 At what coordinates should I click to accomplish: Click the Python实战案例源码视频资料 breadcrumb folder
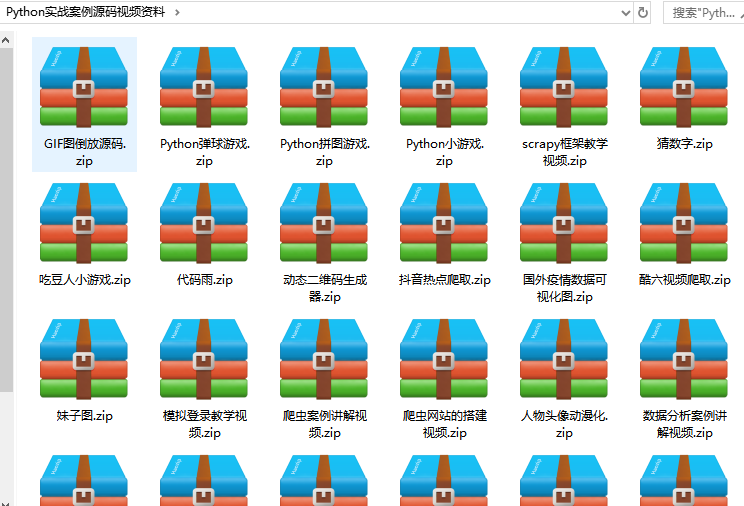pyautogui.click(x=85, y=12)
